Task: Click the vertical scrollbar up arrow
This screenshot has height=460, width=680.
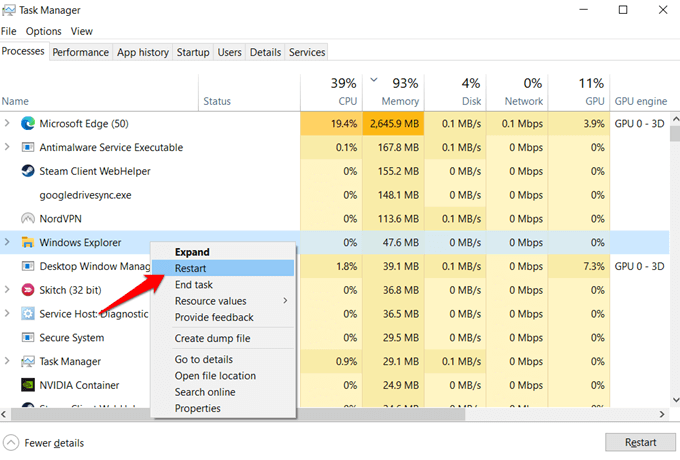Action: tap(675, 118)
